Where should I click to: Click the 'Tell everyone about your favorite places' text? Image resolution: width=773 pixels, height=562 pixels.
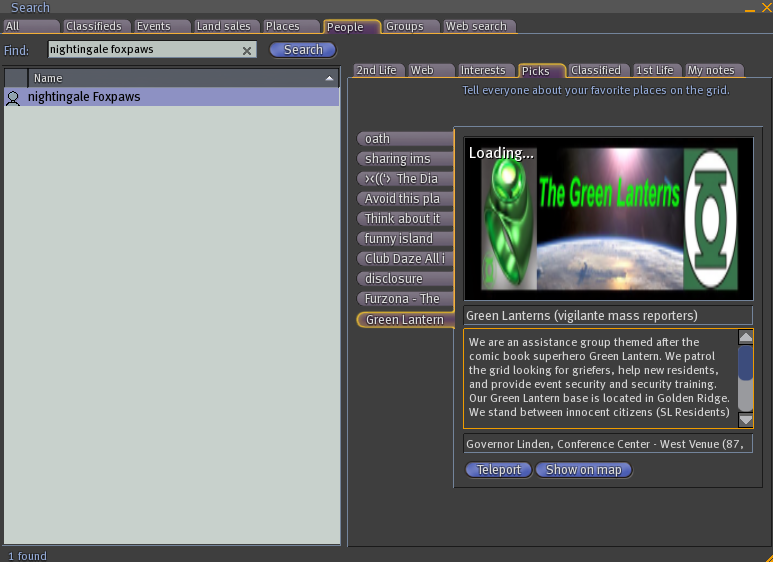(596, 91)
